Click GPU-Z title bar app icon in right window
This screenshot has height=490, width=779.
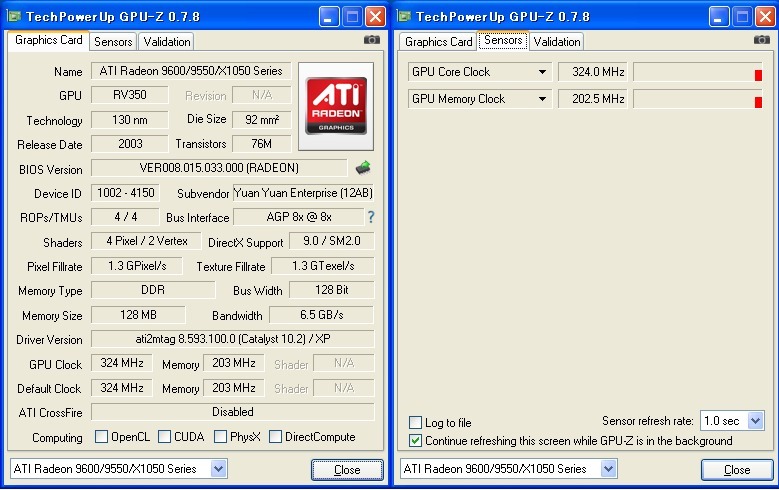click(404, 16)
